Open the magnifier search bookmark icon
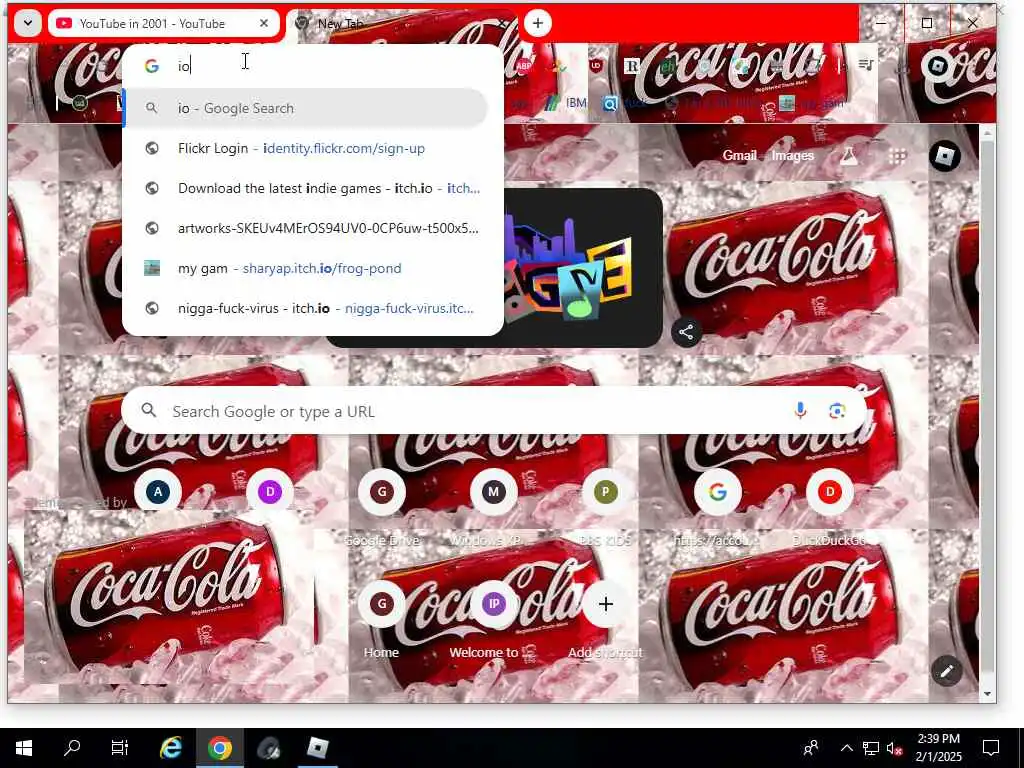The image size is (1024, 768). pos(610,104)
